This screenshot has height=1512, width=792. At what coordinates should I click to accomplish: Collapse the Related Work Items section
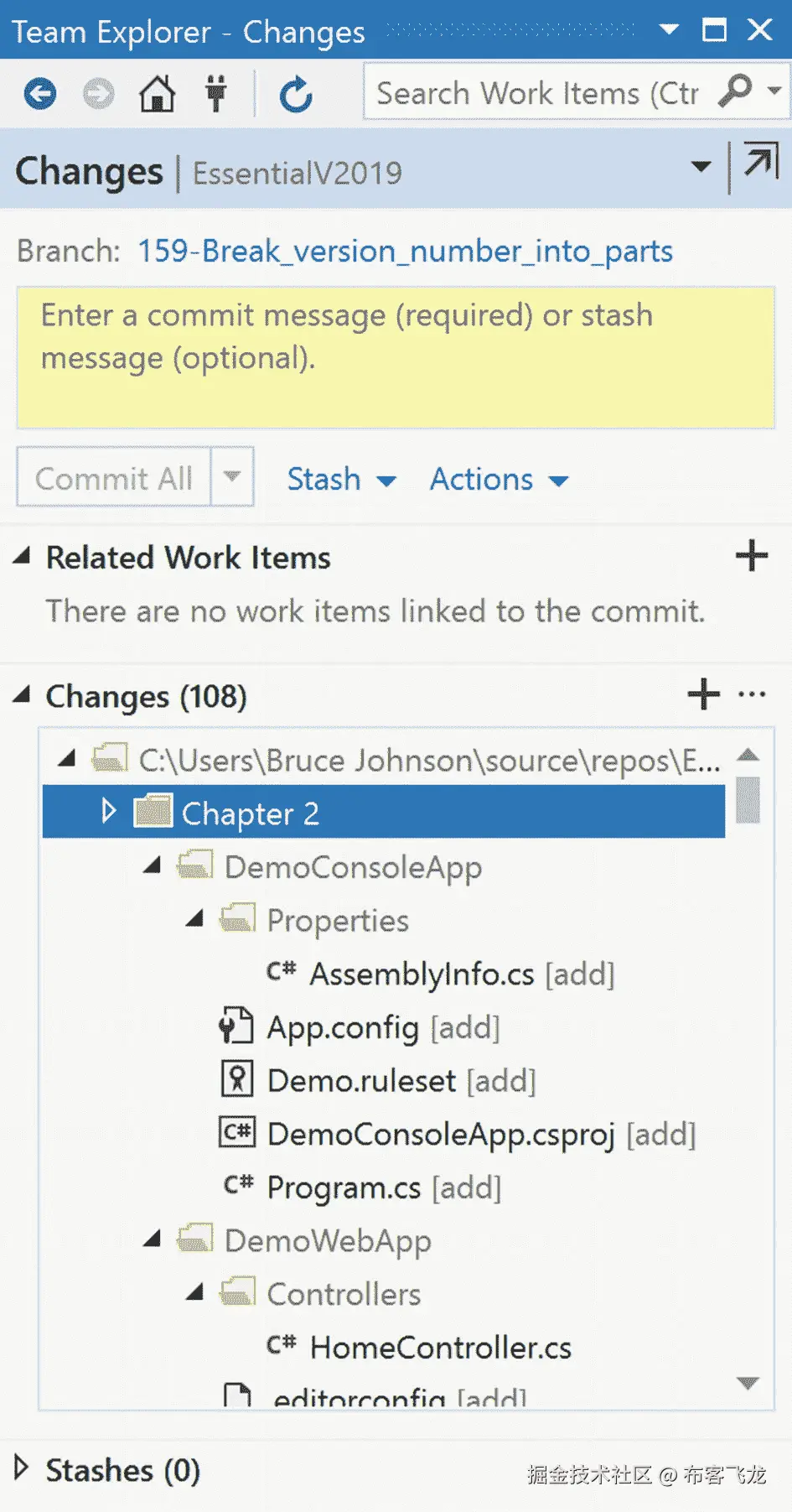(x=22, y=556)
